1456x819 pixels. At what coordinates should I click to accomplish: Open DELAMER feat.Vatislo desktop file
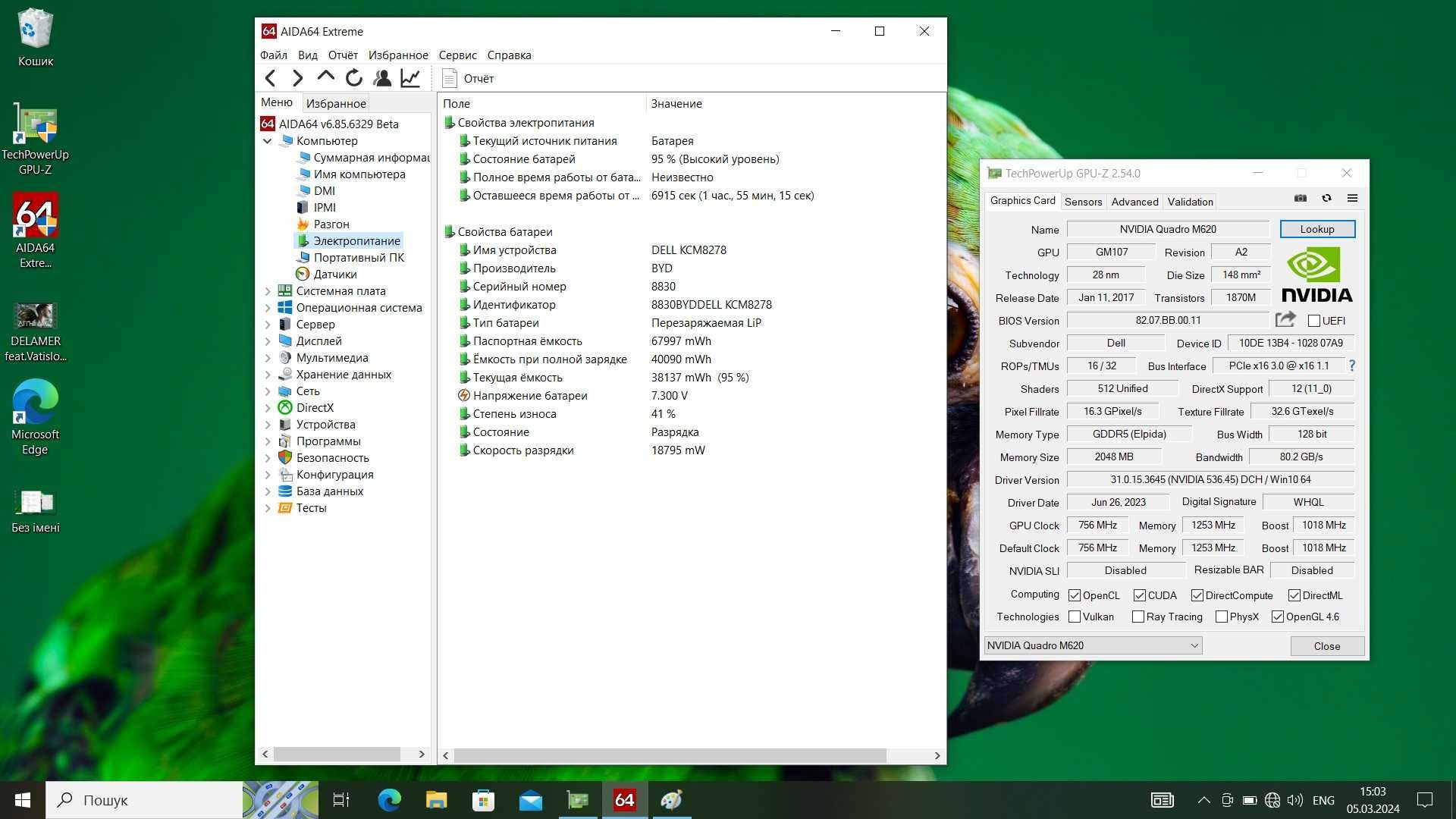click(35, 332)
